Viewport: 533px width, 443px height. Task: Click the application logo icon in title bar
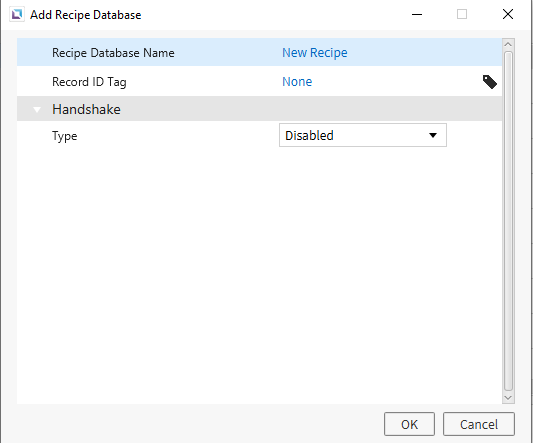17,15
